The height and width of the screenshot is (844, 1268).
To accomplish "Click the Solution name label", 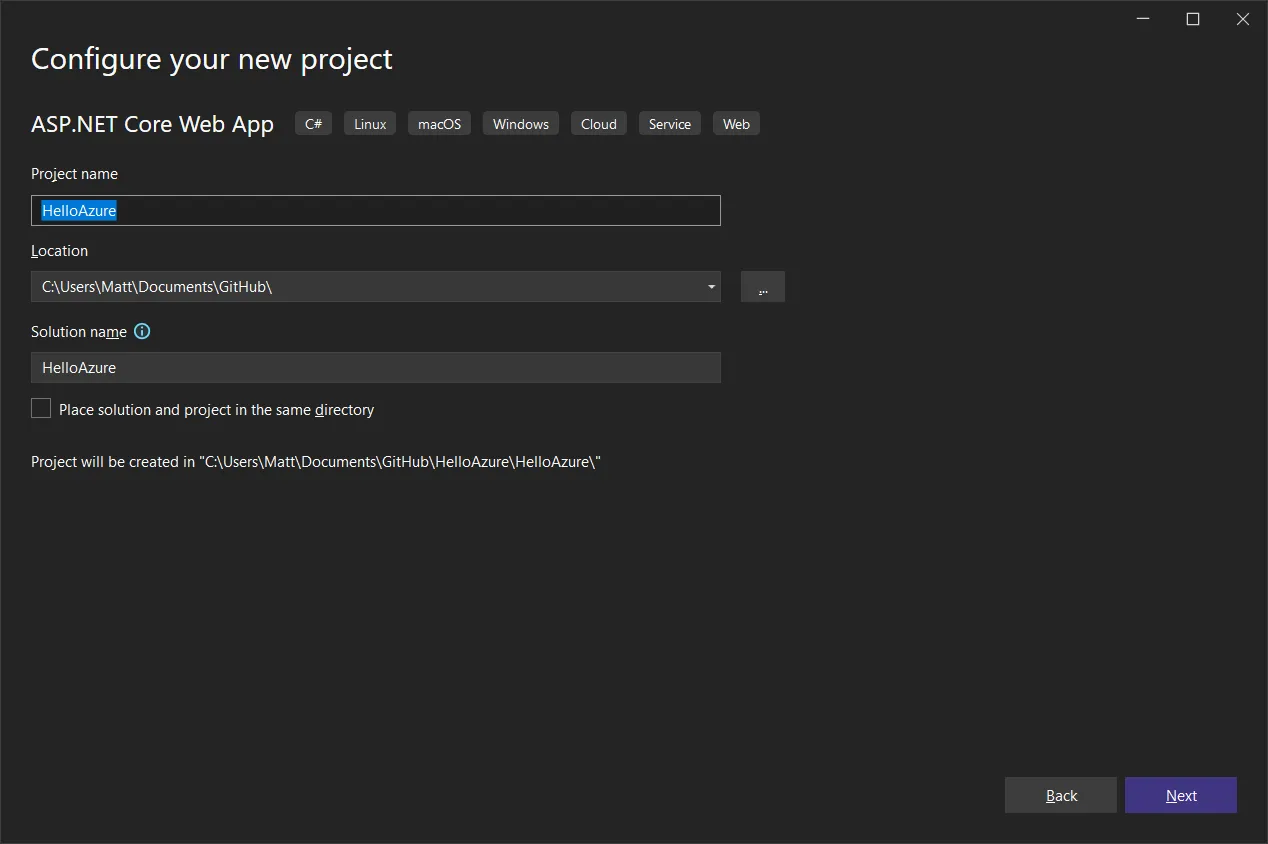I will click(x=79, y=332).
